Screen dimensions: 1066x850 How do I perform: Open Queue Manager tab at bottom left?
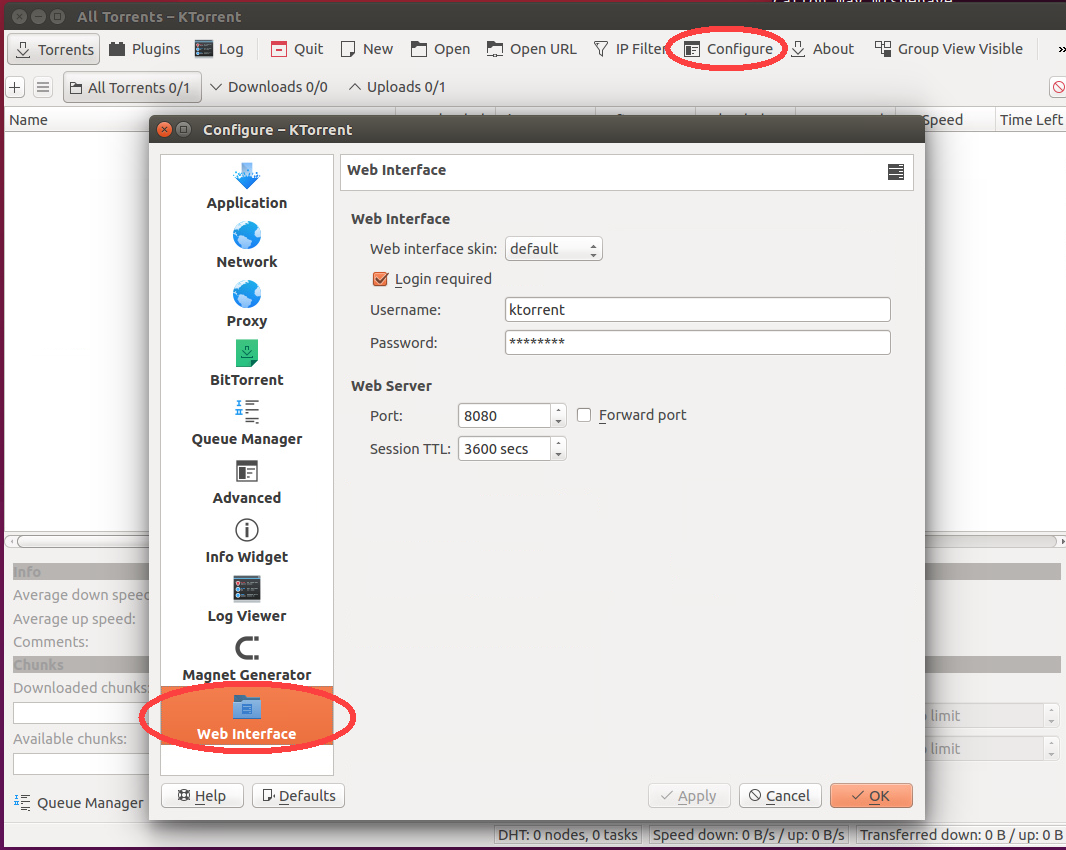point(79,802)
